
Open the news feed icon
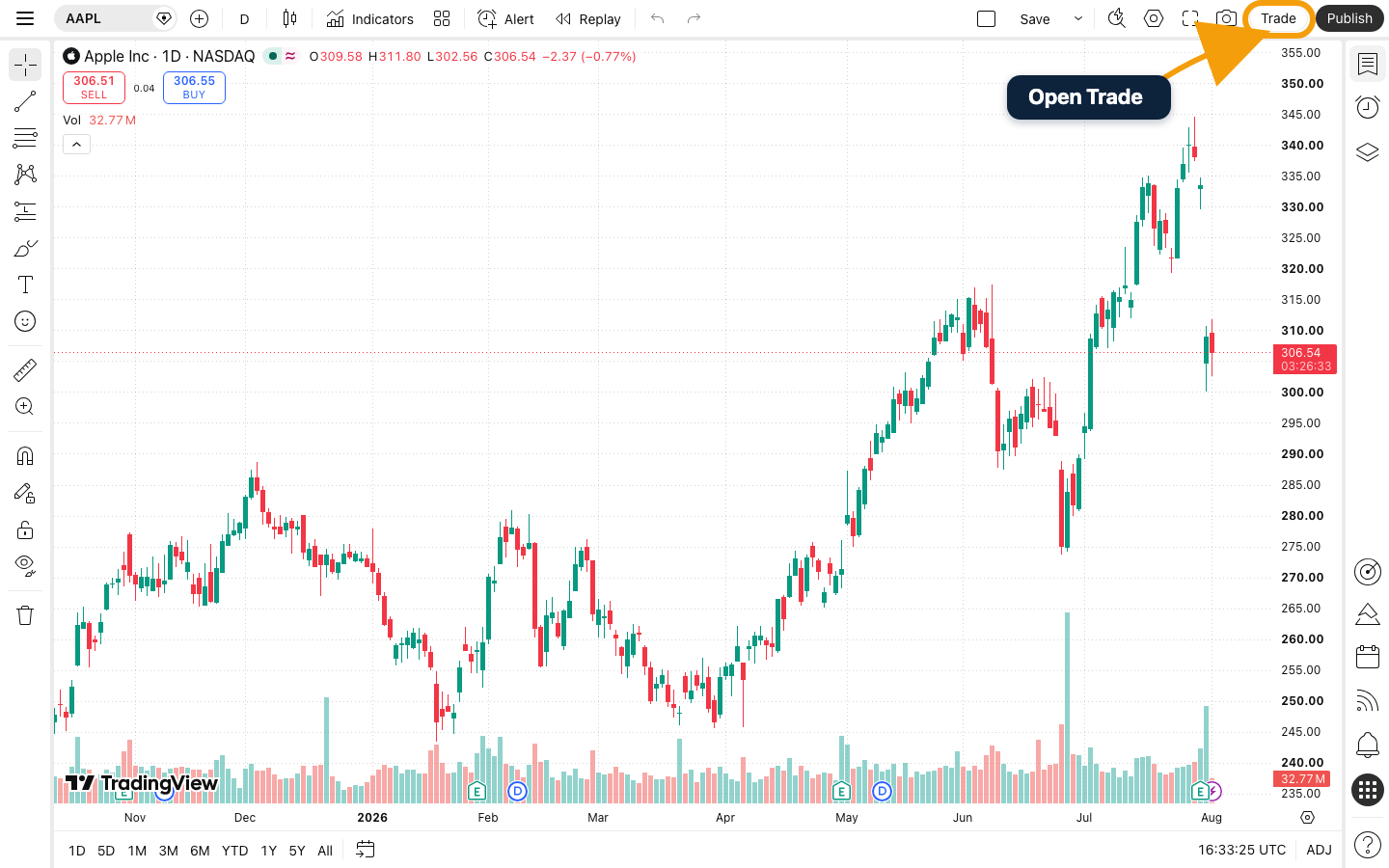1367,701
